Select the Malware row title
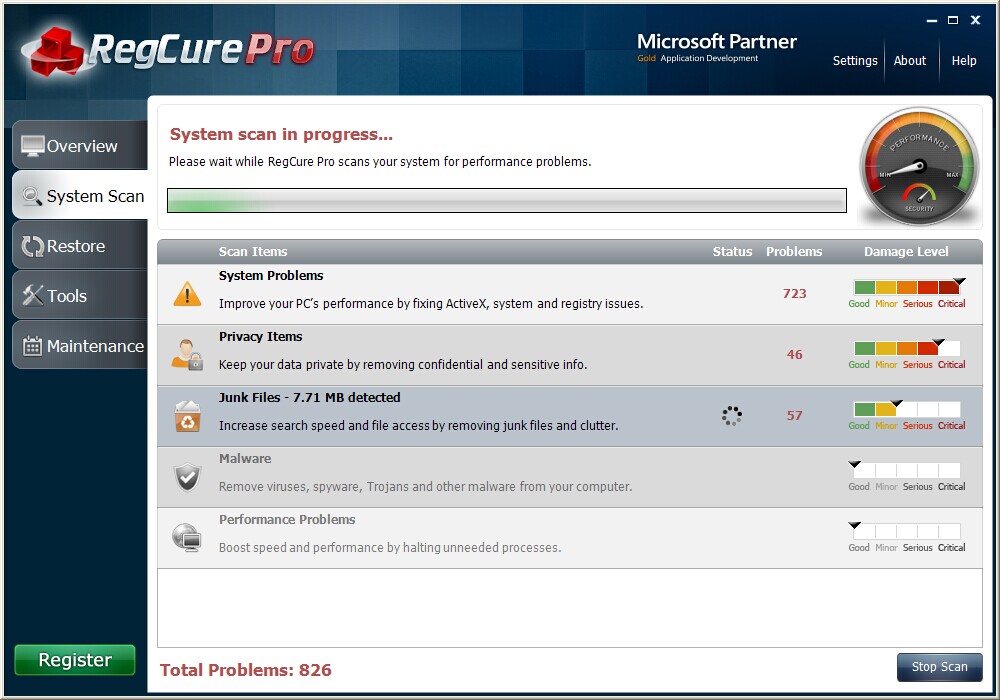Screen dimensions: 1000x700 [245, 458]
